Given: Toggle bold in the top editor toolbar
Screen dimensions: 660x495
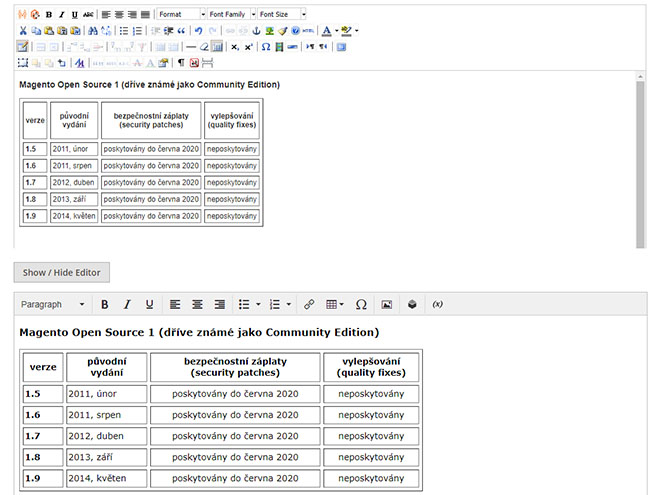Looking at the screenshot, I should pyautogui.click(x=49, y=14).
